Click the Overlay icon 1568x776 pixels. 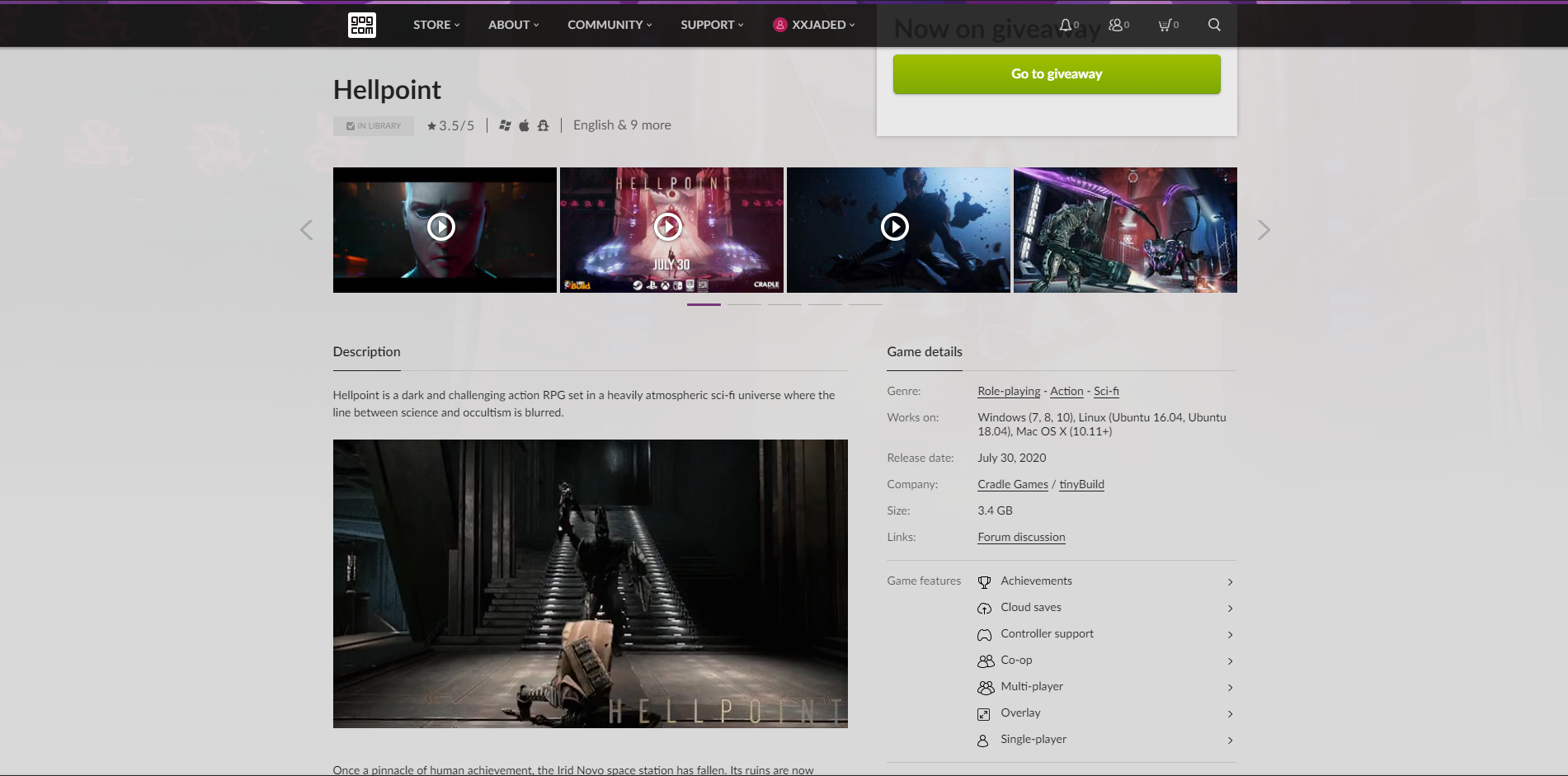[983, 714]
